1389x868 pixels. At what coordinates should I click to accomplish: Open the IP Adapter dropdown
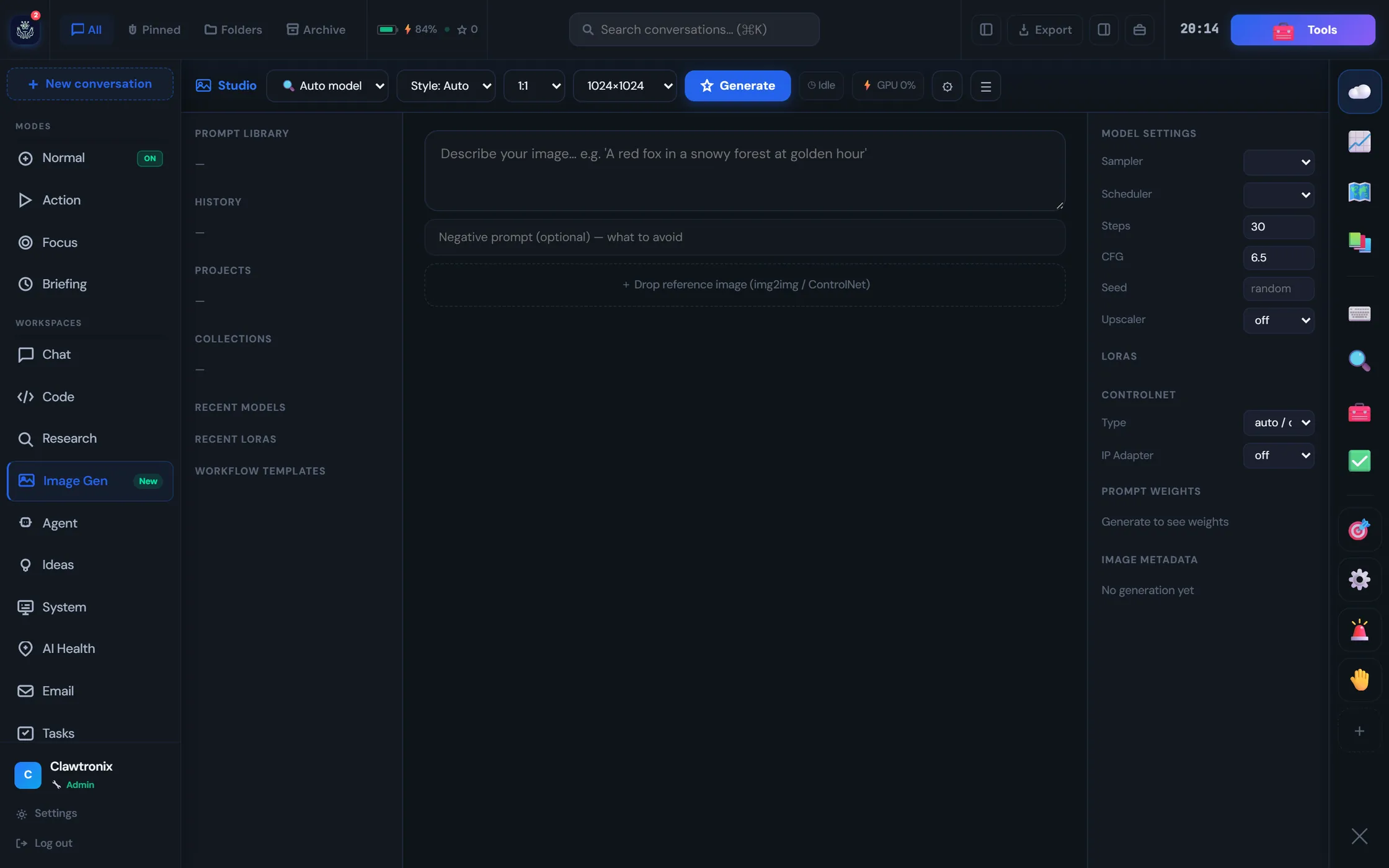1279,456
